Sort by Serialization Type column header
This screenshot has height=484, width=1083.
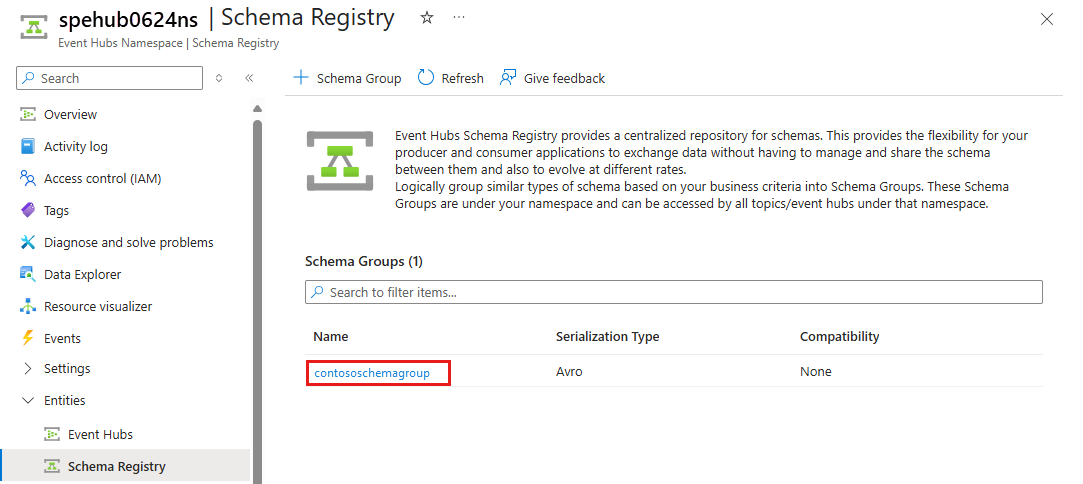click(608, 337)
